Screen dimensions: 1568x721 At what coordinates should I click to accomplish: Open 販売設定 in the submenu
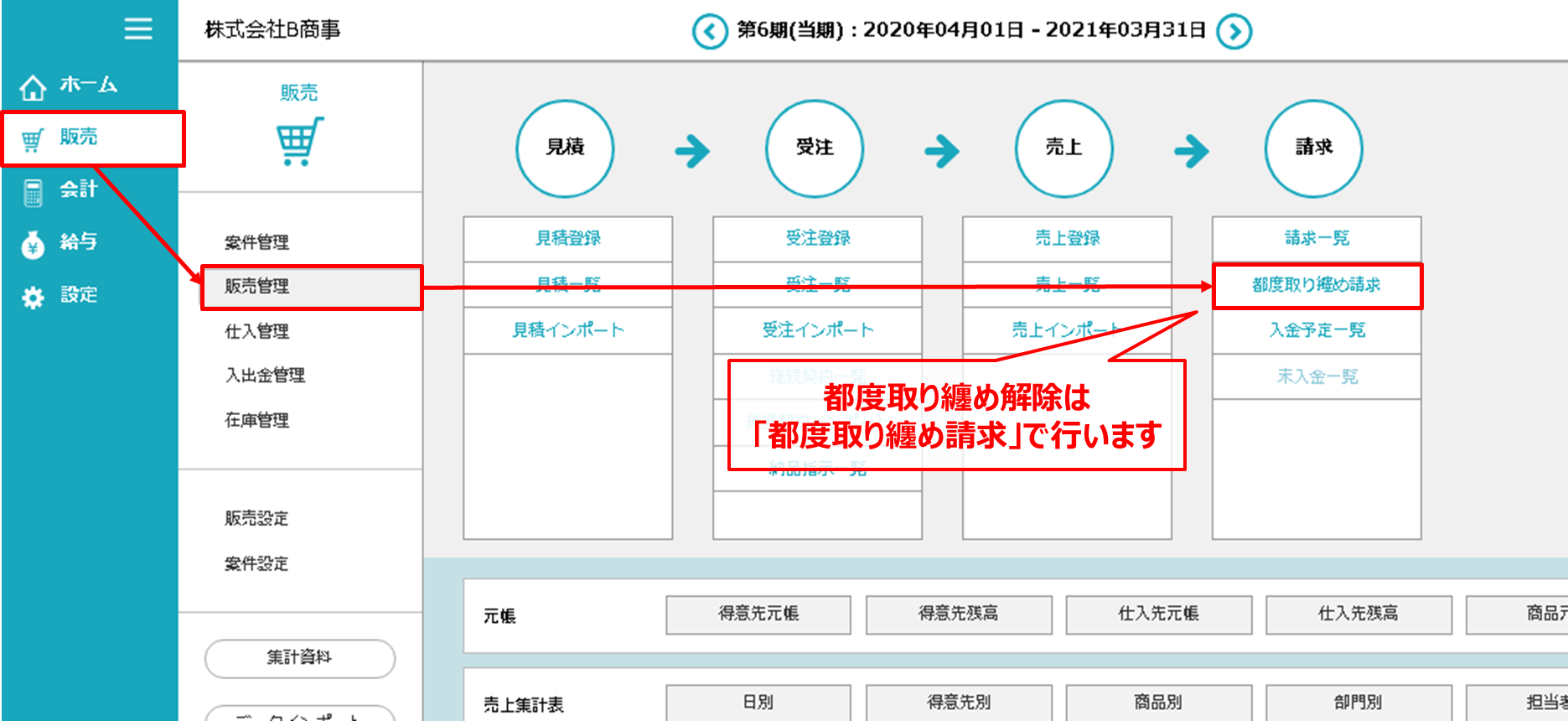coord(256,518)
